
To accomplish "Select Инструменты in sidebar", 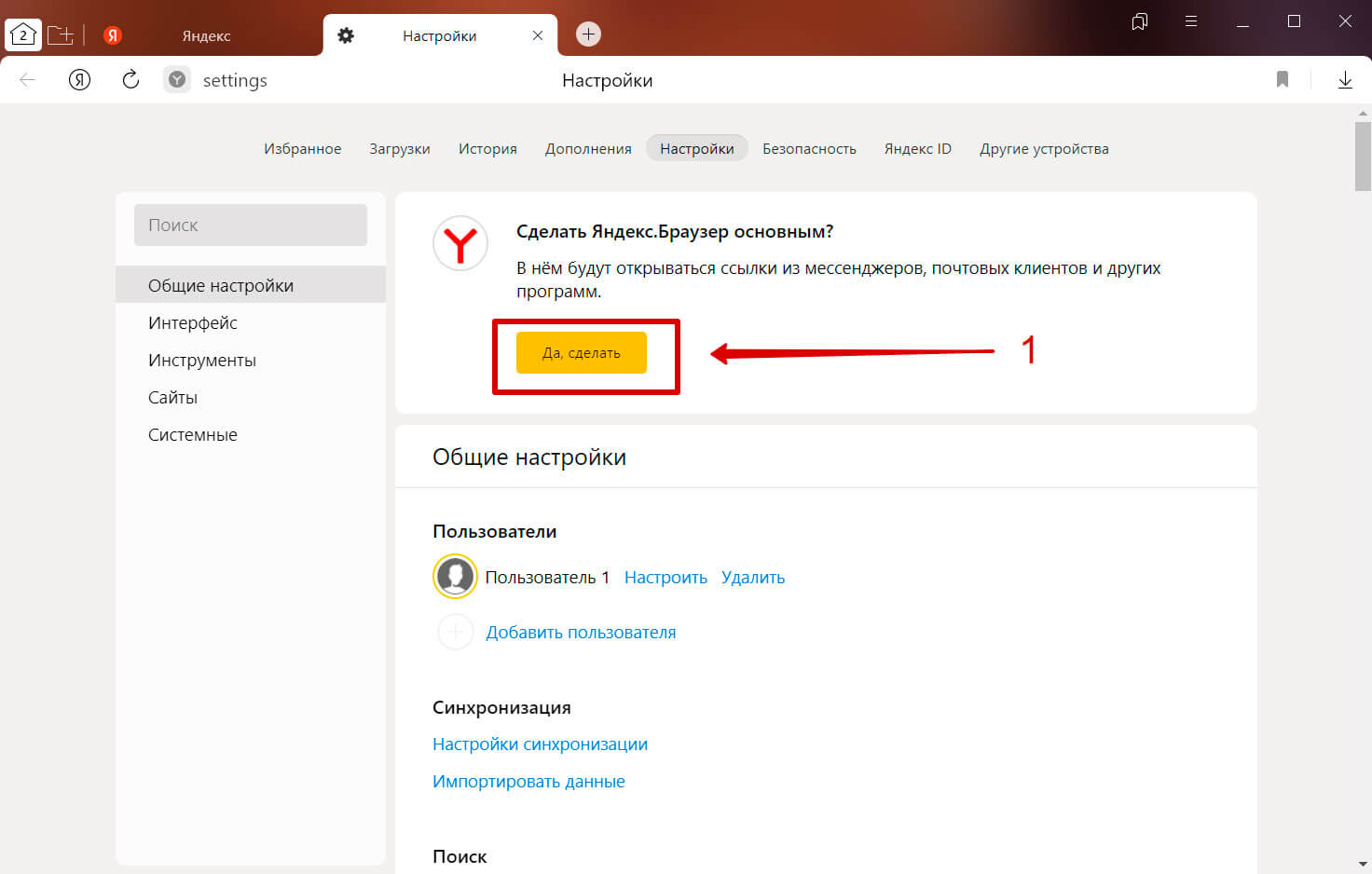I will pyautogui.click(x=251, y=360).
